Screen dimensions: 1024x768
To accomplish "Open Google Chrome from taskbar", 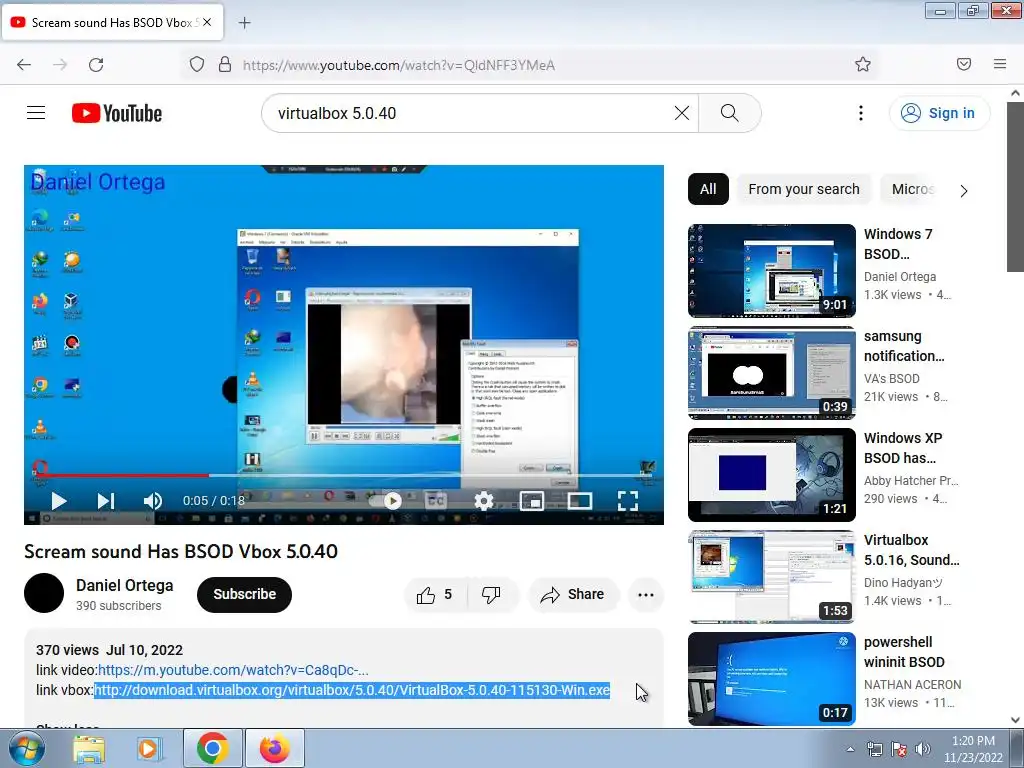I will [x=212, y=748].
